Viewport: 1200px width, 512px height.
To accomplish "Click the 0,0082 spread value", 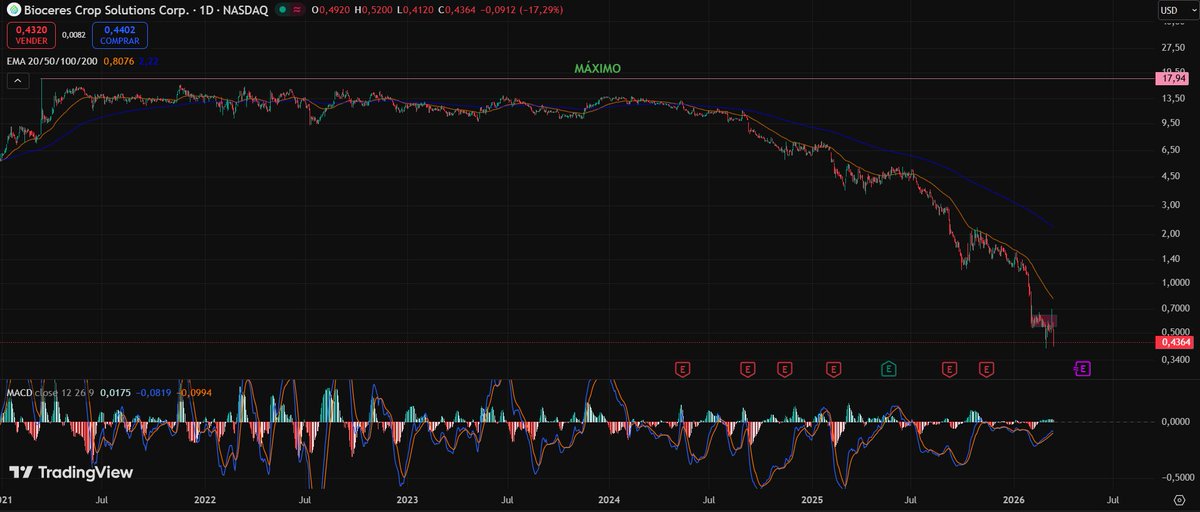I will (x=73, y=35).
